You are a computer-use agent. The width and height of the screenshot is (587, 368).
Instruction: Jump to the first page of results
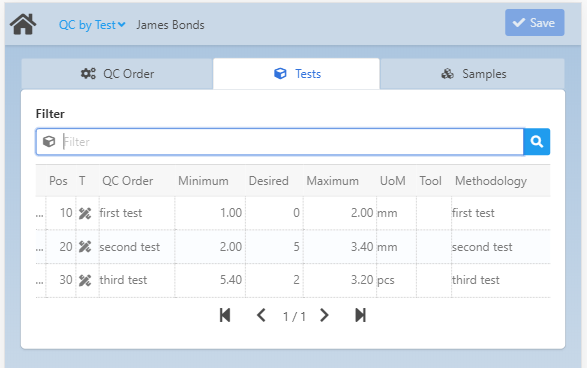pos(225,315)
